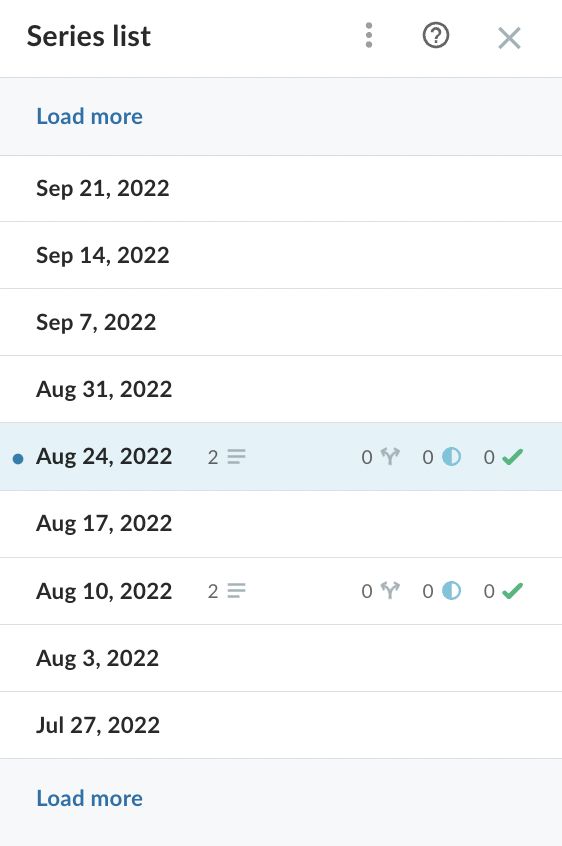Select the Aug 17, 2022 meeting
The height and width of the screenshot is (846, 562).
tap(281, 523)
